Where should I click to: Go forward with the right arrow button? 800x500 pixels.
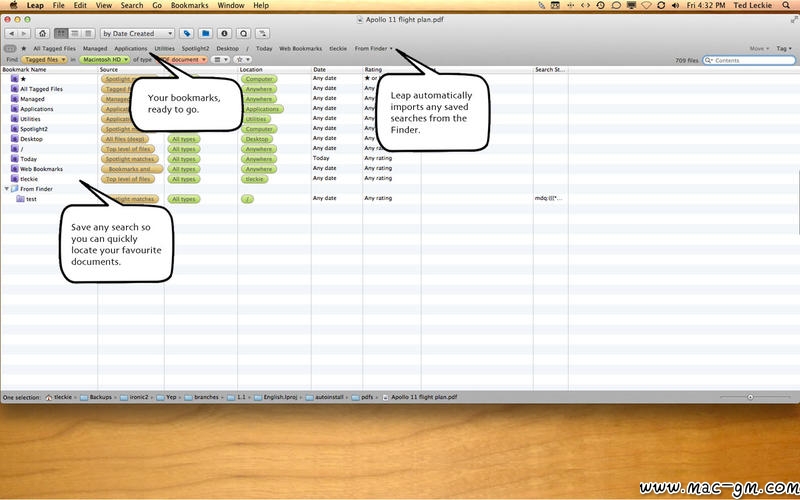click(24, 33)
